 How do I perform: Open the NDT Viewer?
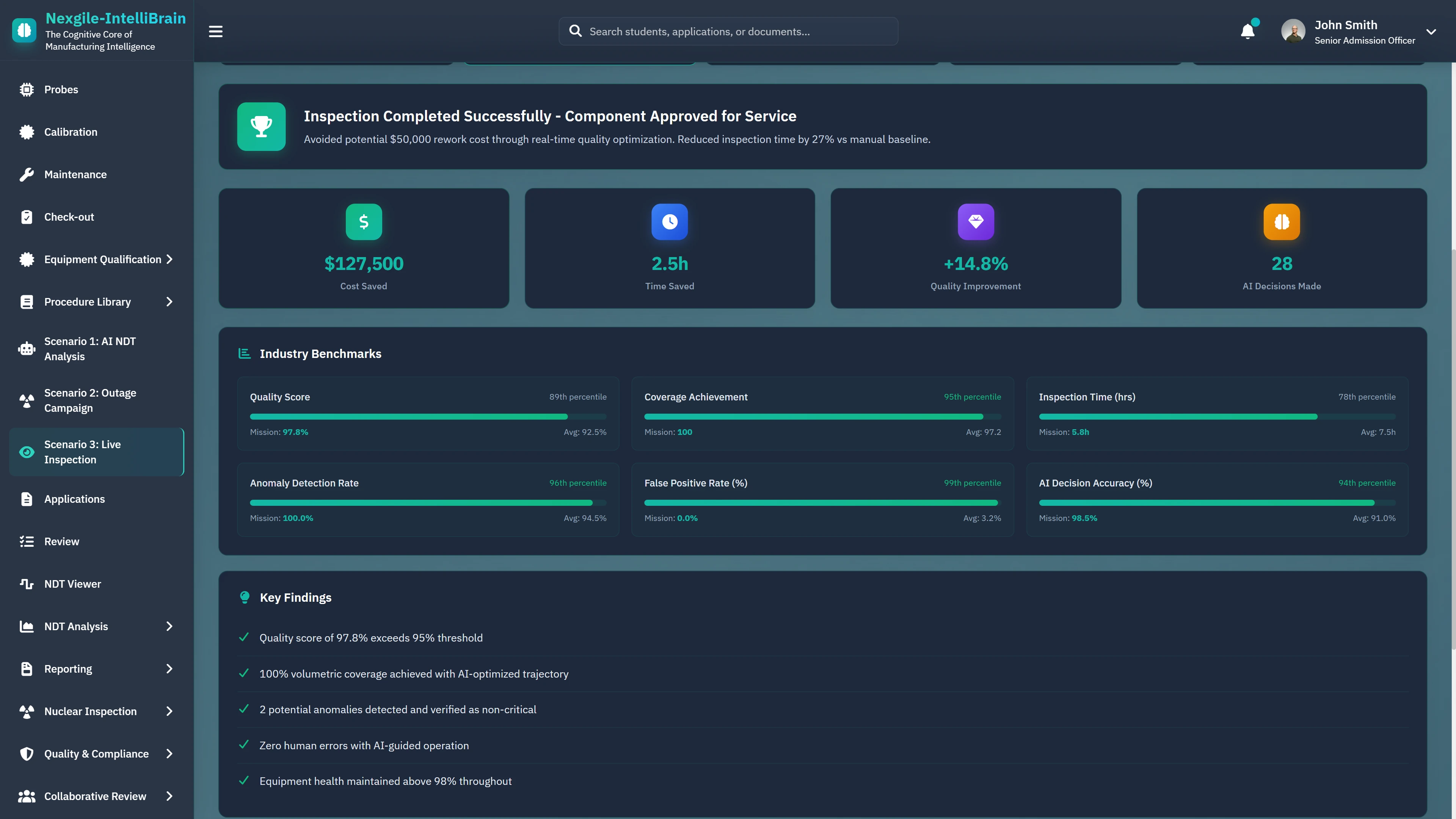click(72, 583)
